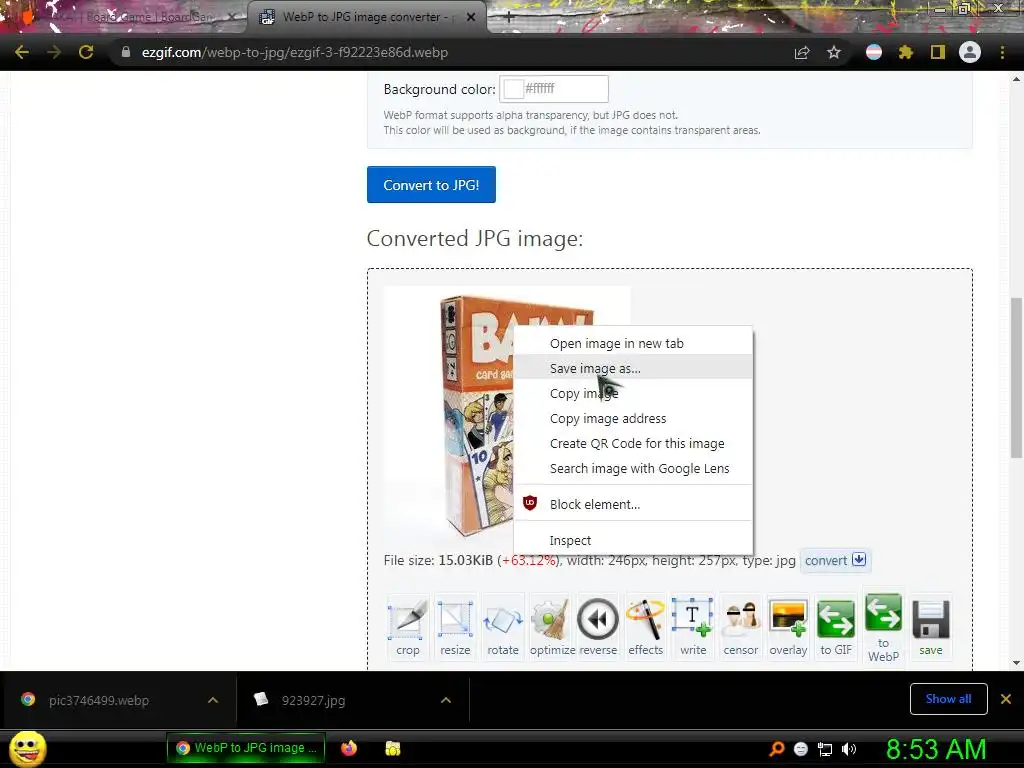Open the smiley start button

click(27, 748)
